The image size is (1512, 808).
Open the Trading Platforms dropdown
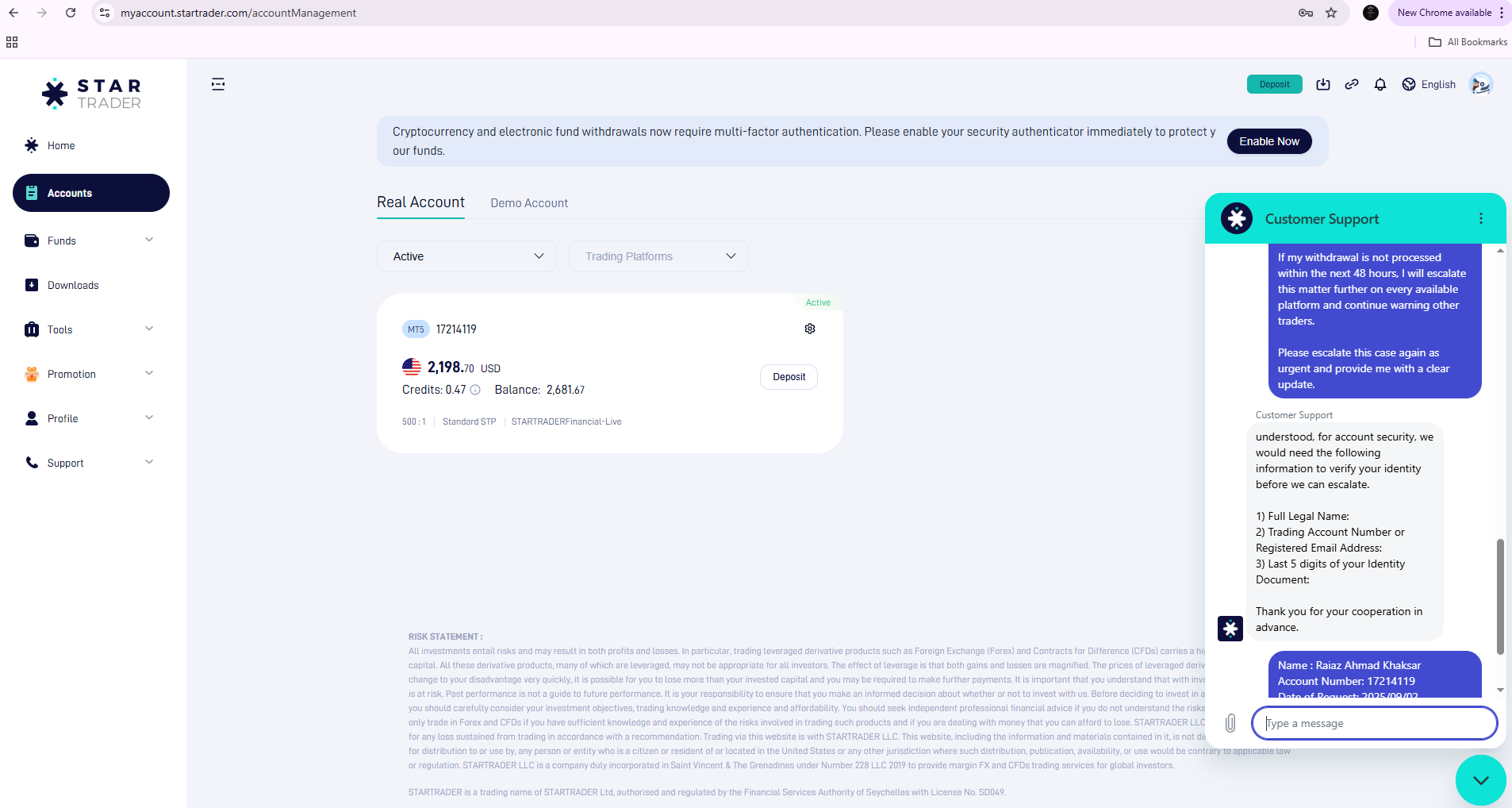pyautogui.click(x=658, y=256)
